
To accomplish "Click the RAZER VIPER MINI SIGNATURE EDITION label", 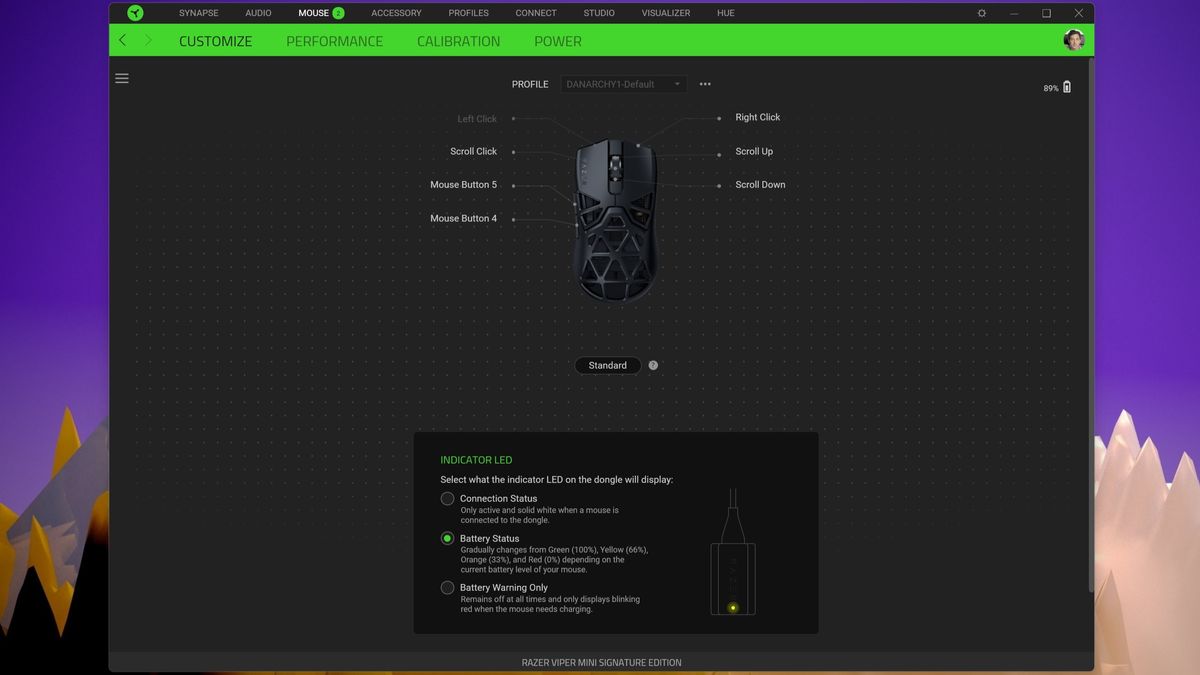I will [601, 662].
